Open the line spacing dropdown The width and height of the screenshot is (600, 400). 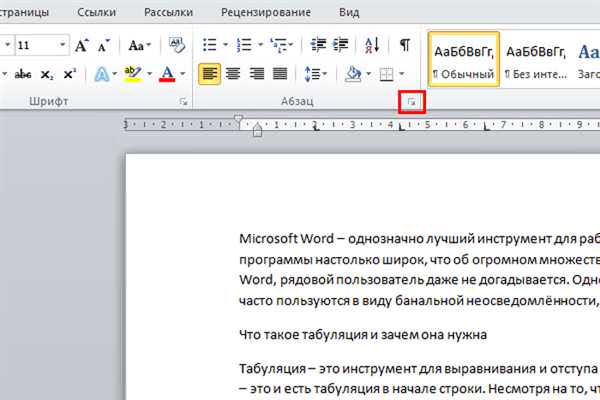point(316,74)
